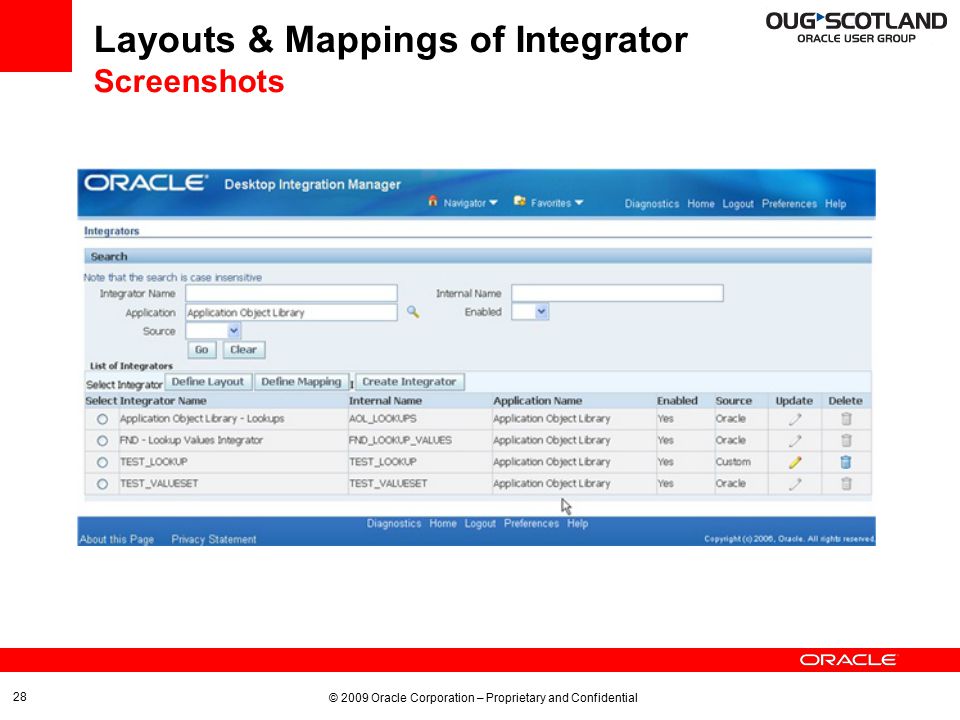Click the Source column header
The height and width of the screenshot is (720, 960).
pyautogui.click(x=733, y=401)
